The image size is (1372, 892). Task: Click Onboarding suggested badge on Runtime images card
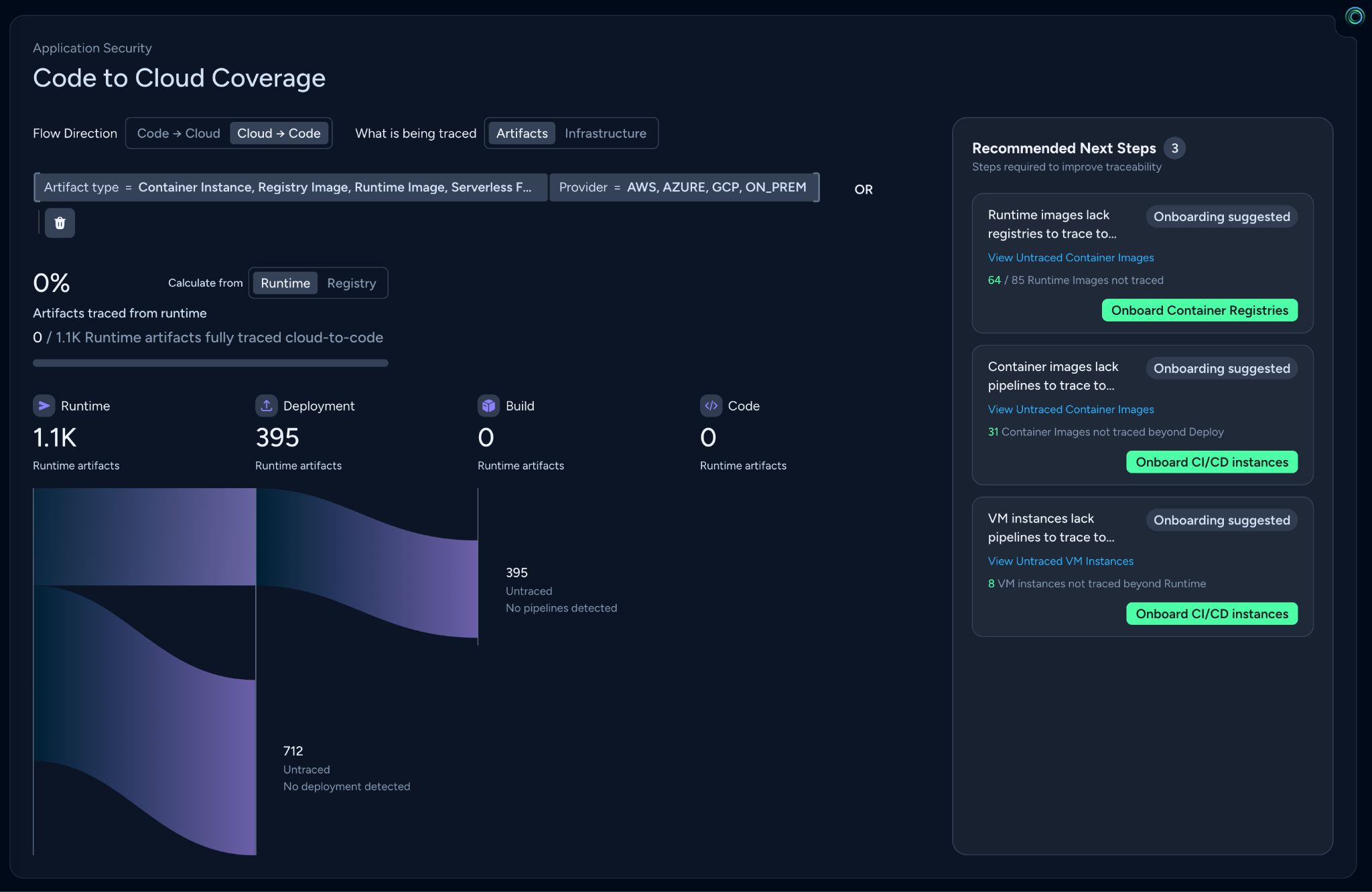tap(1221, 217)
